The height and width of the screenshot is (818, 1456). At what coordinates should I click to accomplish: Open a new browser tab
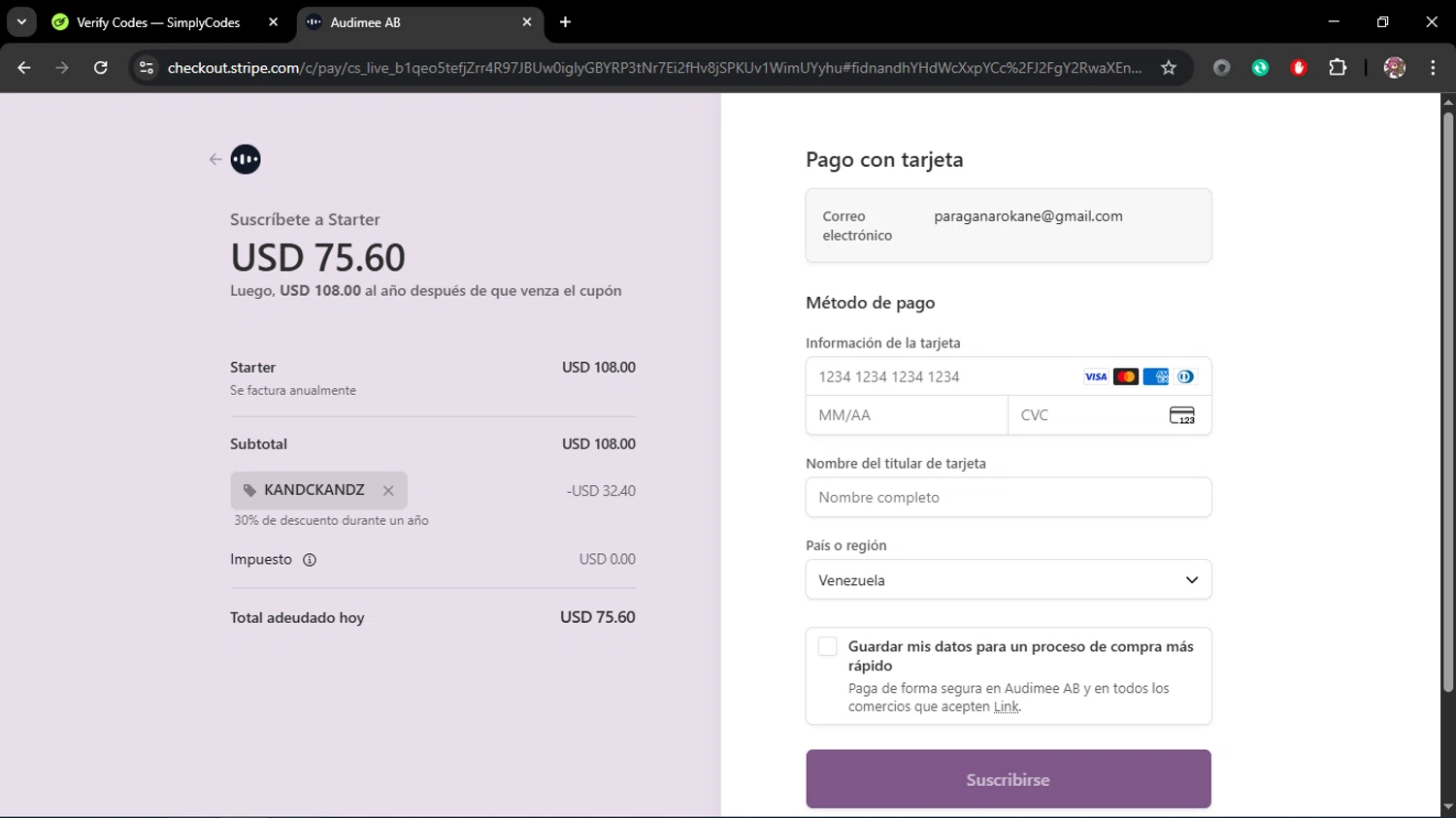click(x=565, y=21)
